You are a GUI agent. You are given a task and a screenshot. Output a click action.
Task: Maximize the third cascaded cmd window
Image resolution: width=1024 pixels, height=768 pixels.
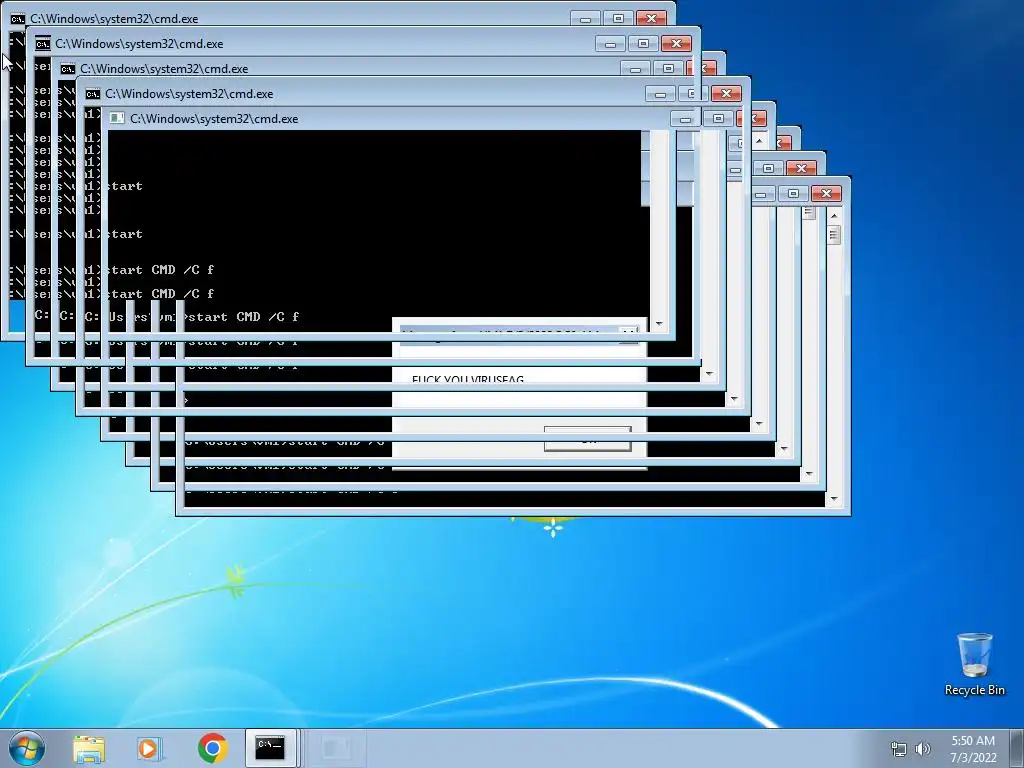point(667,69)
